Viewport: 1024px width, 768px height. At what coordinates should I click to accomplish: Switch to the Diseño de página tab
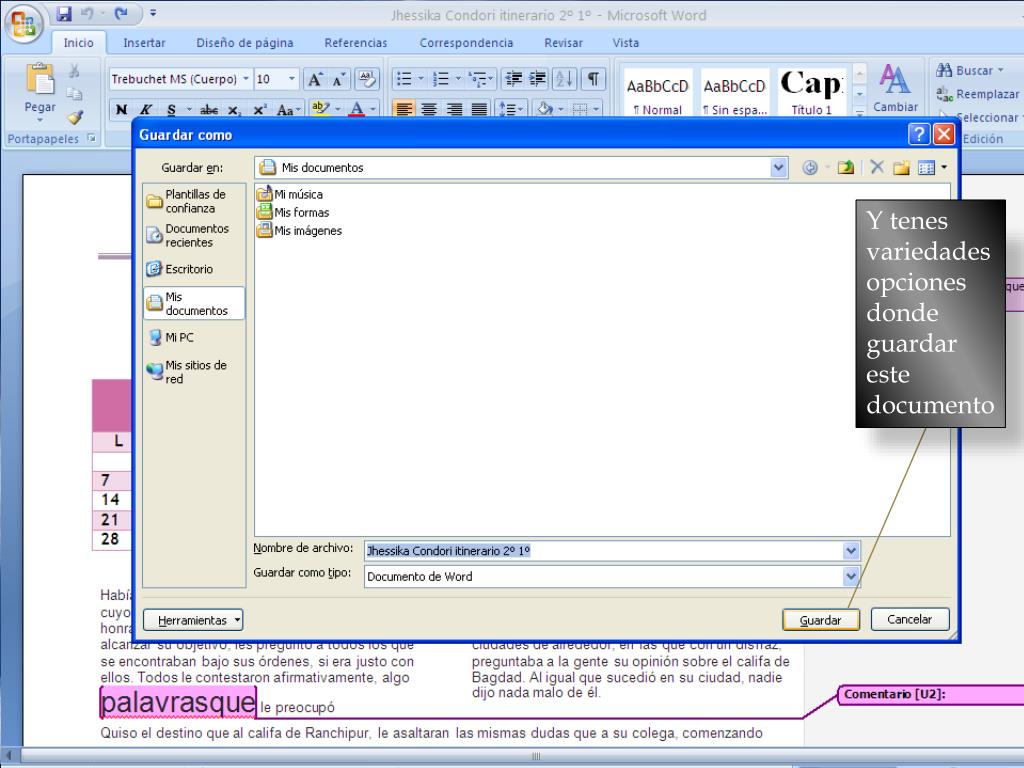tap(245, 43)
